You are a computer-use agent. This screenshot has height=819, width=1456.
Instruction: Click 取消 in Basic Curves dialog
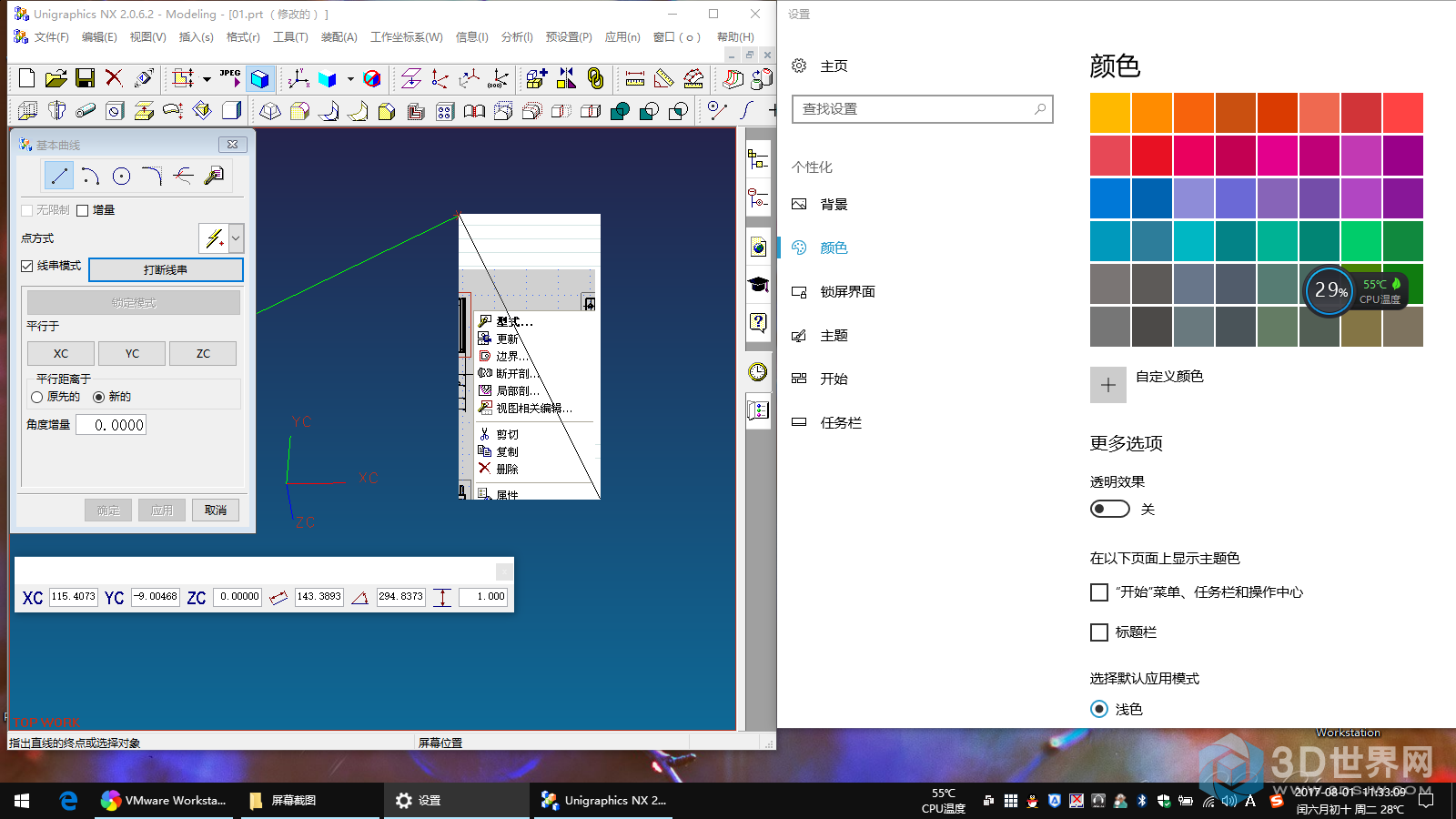(216, 511)
